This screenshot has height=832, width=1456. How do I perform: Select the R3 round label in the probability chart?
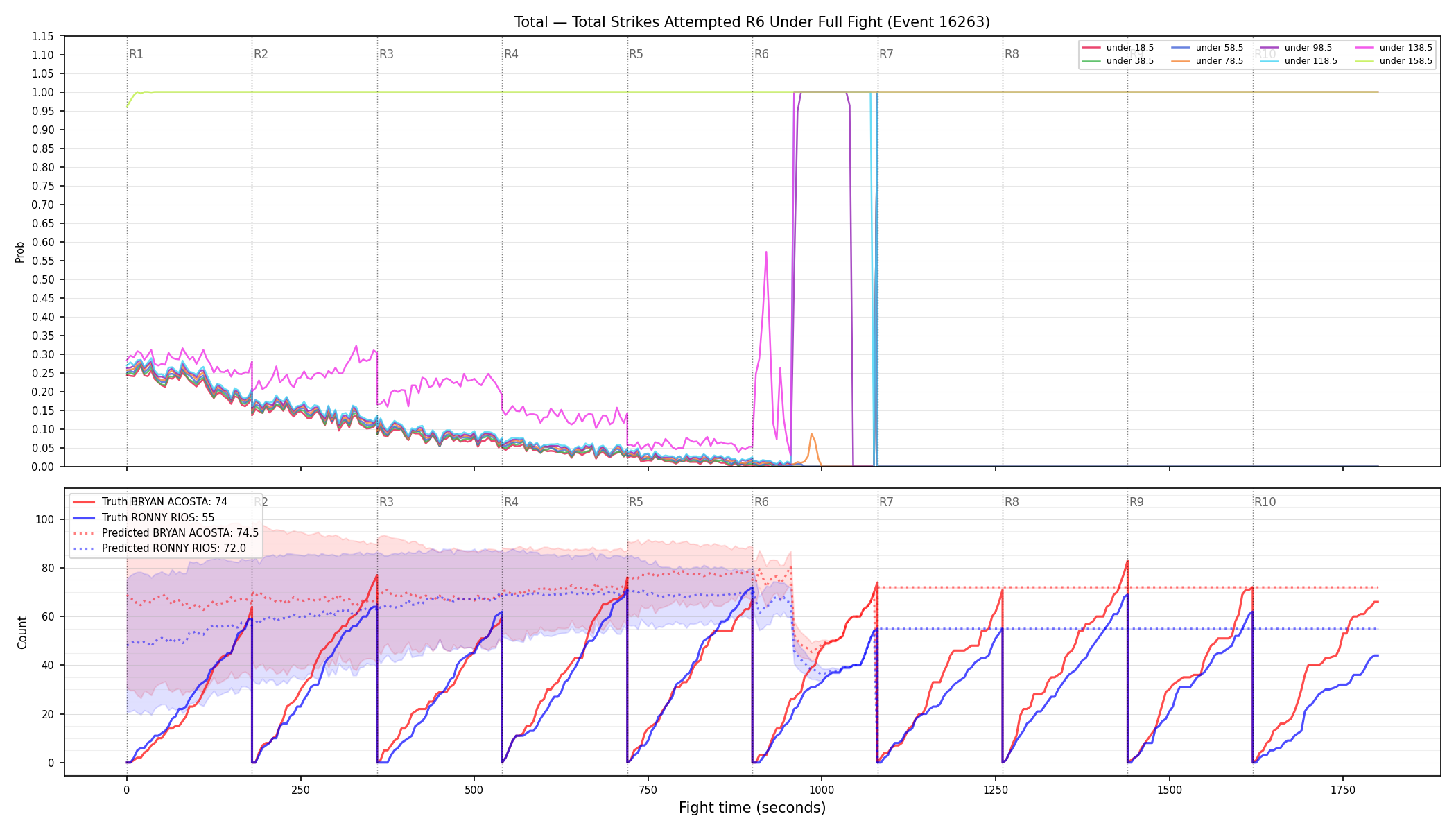click(386, 54)
